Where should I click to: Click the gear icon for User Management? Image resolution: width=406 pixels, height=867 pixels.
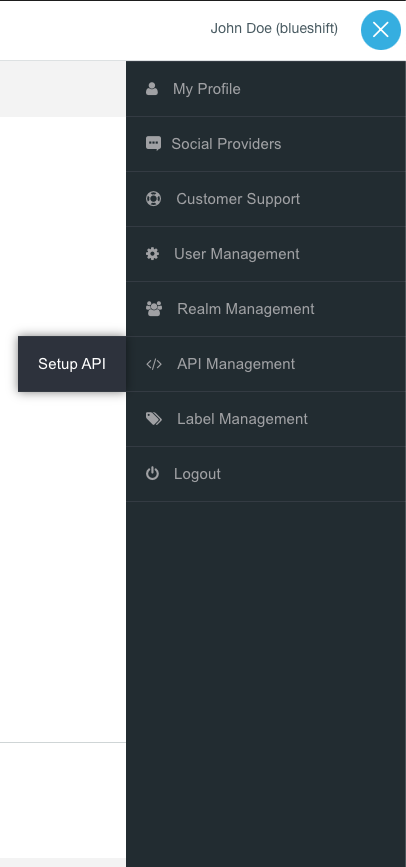click(x=152, y=254)
